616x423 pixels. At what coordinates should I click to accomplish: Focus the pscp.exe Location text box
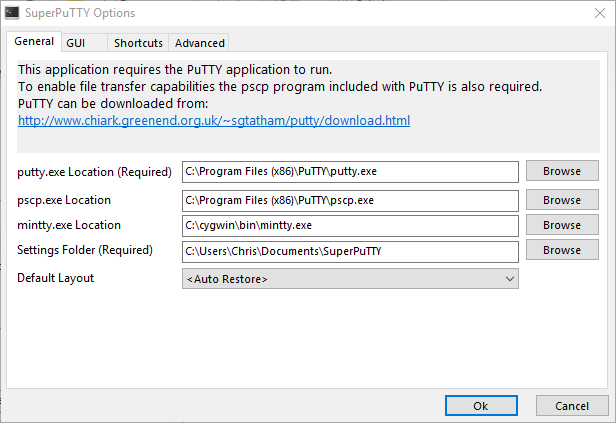click(350, 200)
